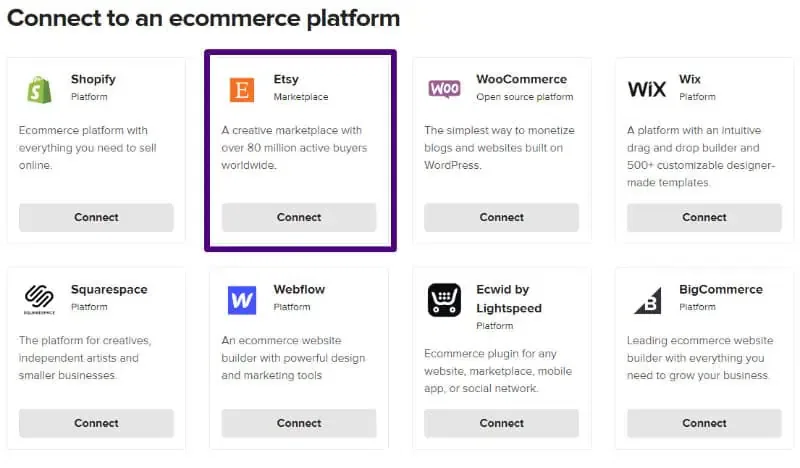Viewport: 800px width, 468px height.
Task: Click the BigCommerce logo icon
Action: (x=647, y=299)
